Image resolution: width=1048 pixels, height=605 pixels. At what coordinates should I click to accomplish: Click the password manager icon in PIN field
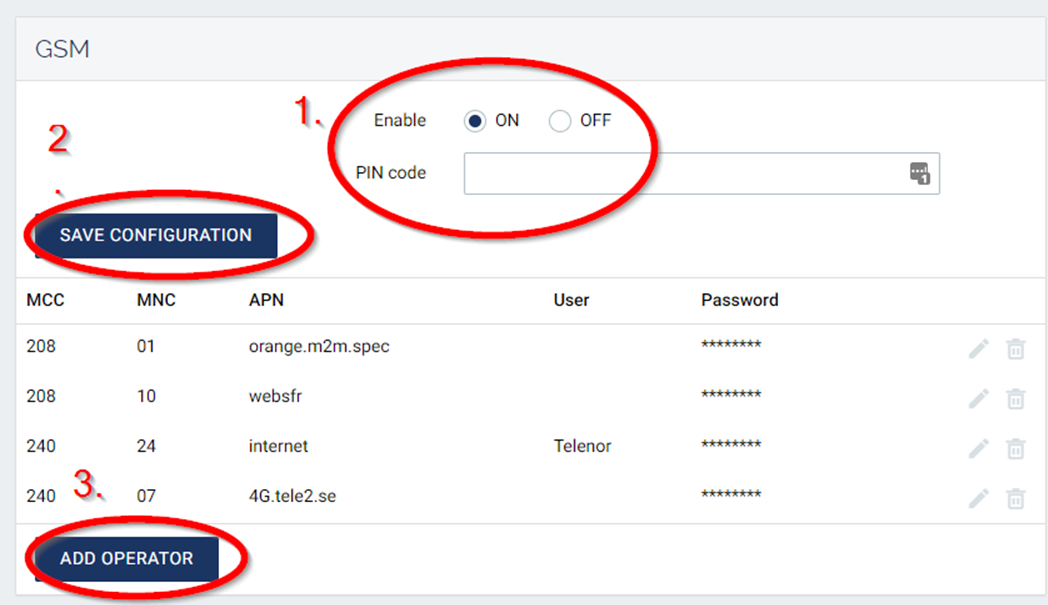920,173
